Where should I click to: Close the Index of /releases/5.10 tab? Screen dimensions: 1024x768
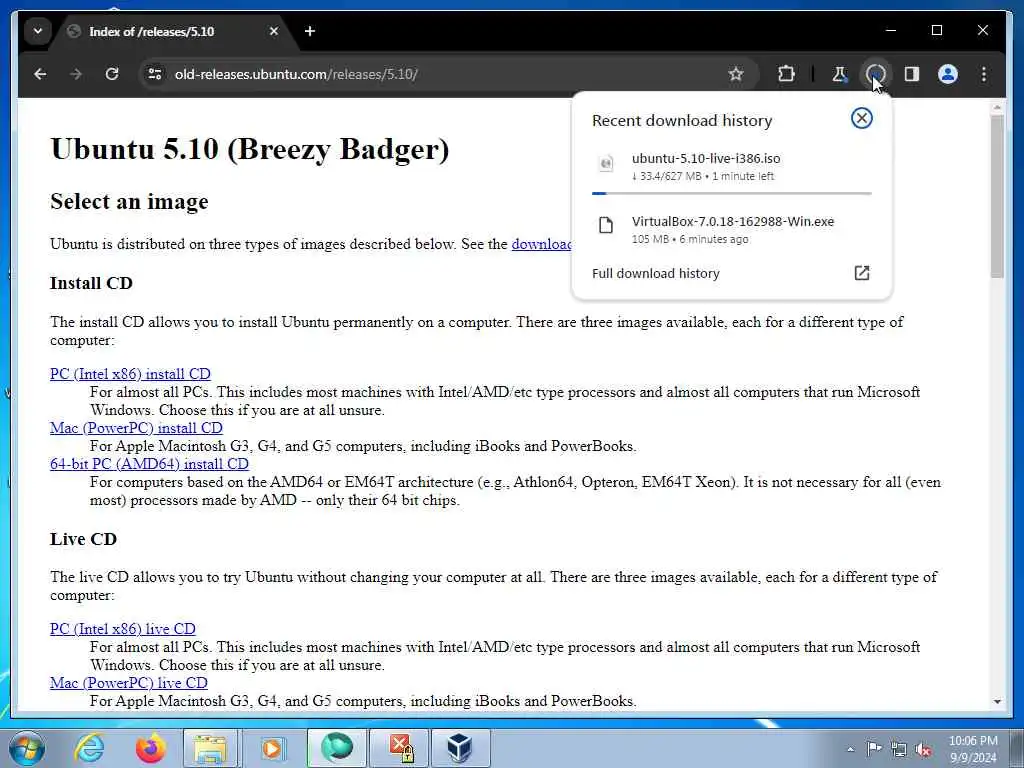(274, 31)
